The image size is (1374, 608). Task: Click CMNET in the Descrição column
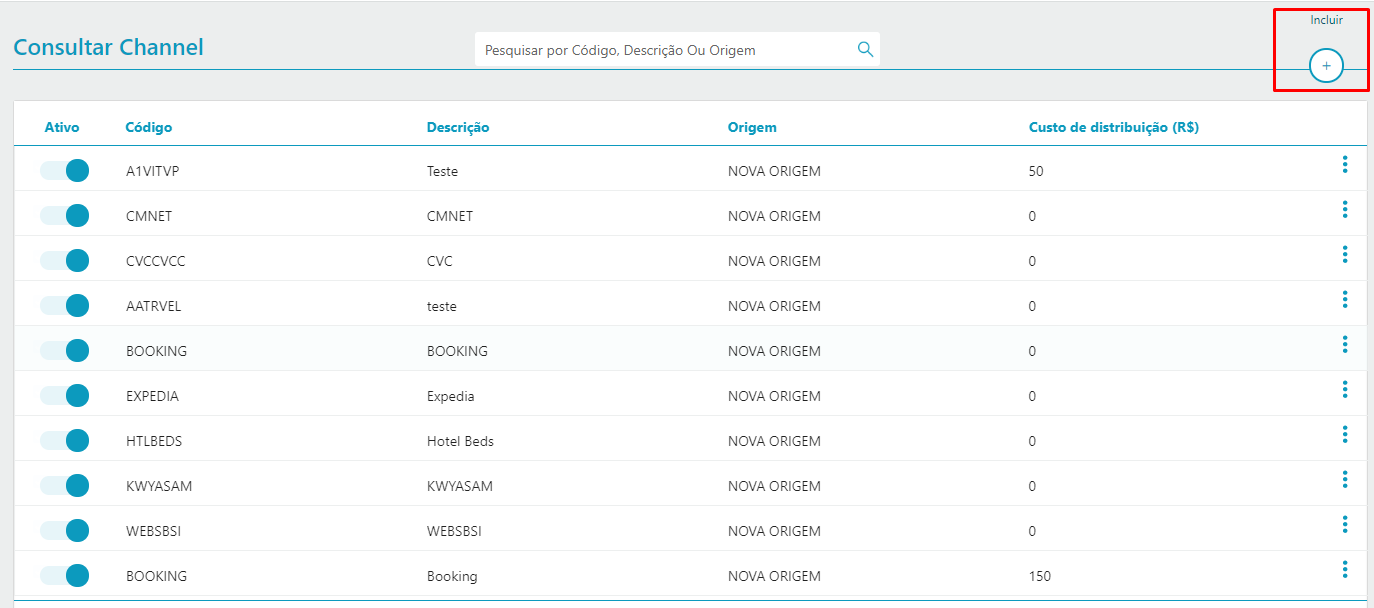pos(450,216)
